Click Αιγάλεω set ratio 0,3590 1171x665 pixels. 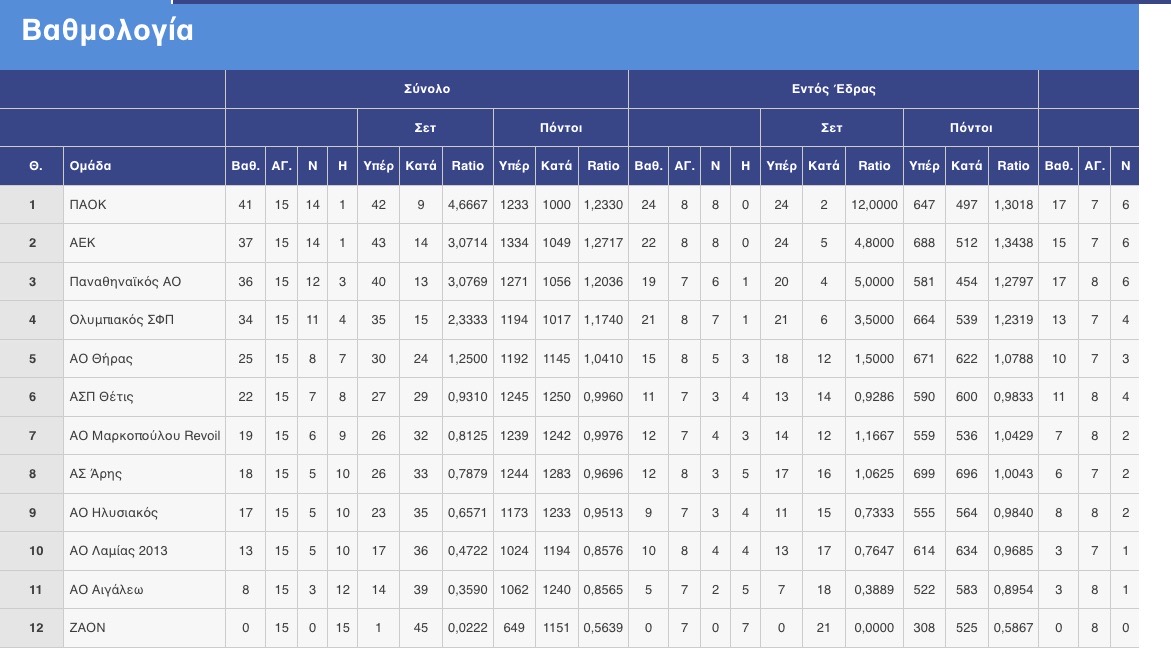click(x=468, y=590)
